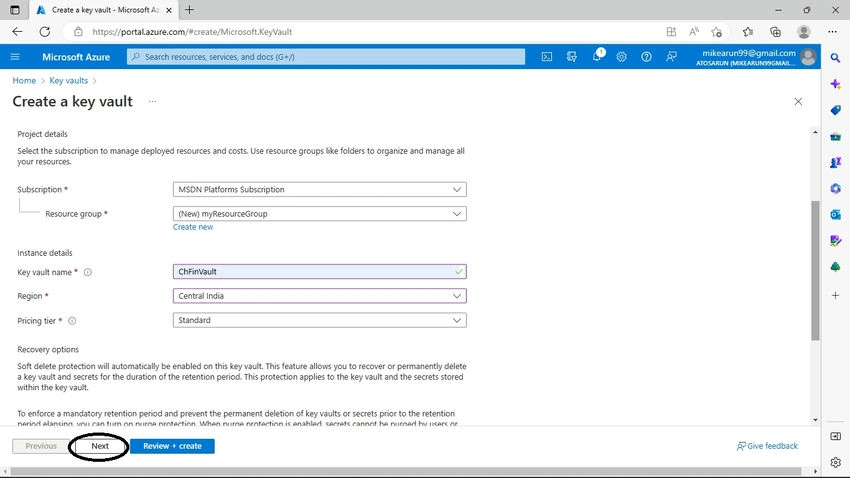850x478 pixels.
Task: Open Give feedback link
Action: coord(767,446)
